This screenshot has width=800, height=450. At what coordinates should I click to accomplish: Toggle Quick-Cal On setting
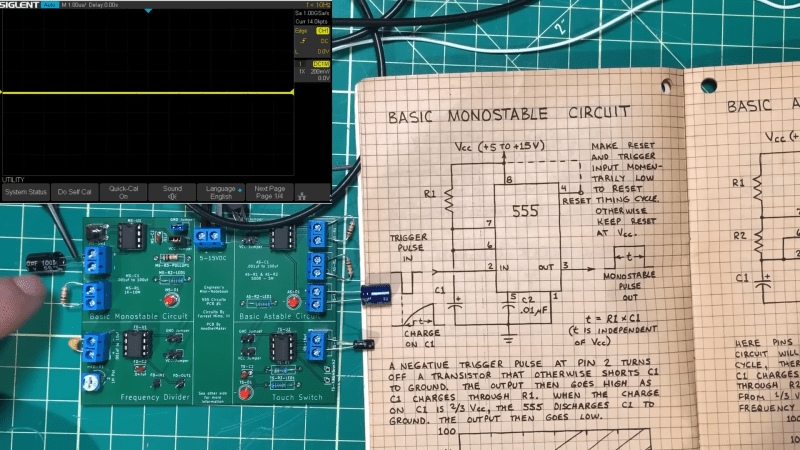click(123, 192)
